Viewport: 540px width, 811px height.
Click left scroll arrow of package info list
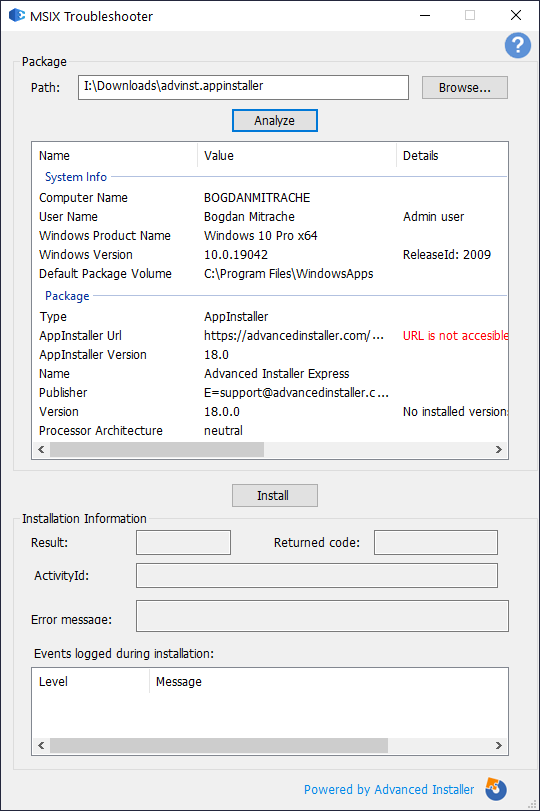pos(41,449)
